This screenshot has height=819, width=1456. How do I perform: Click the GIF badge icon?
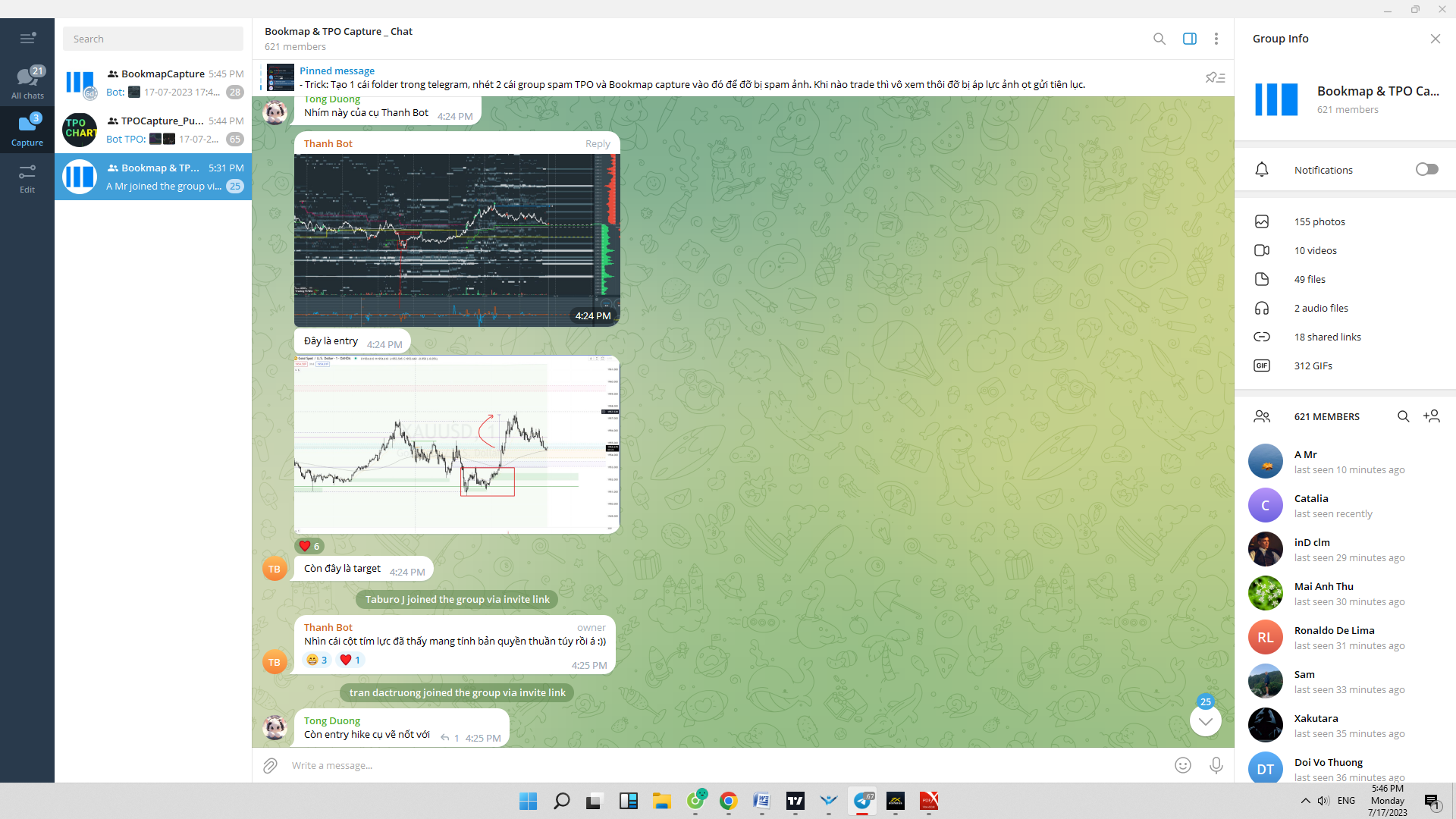click(x=1262, y=366)
